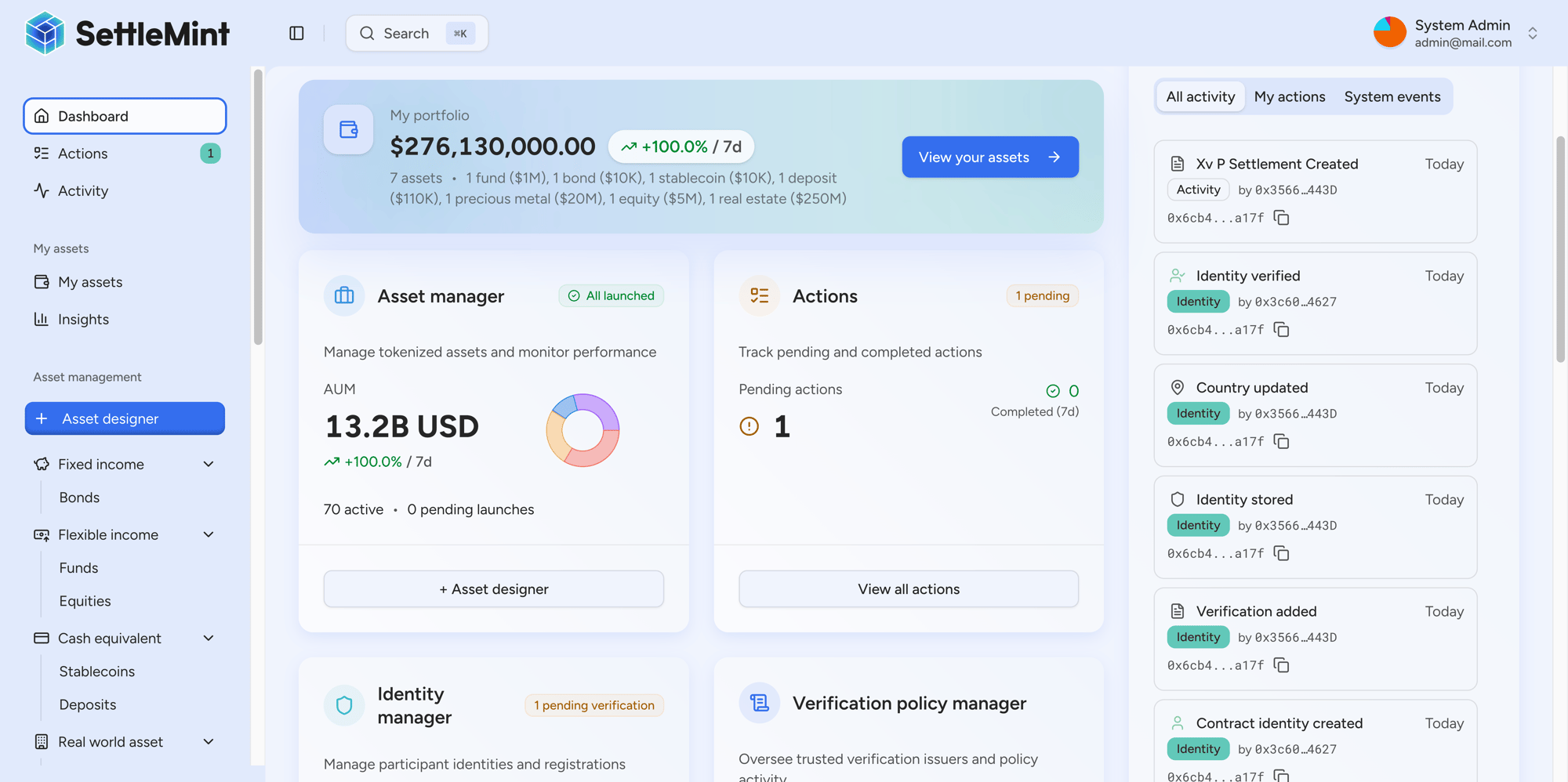The image size is (1568, 782).
Task: Copy the 0x6cb4...a17f hash in Xv P Settlement Created
Action: point(1281,218)
